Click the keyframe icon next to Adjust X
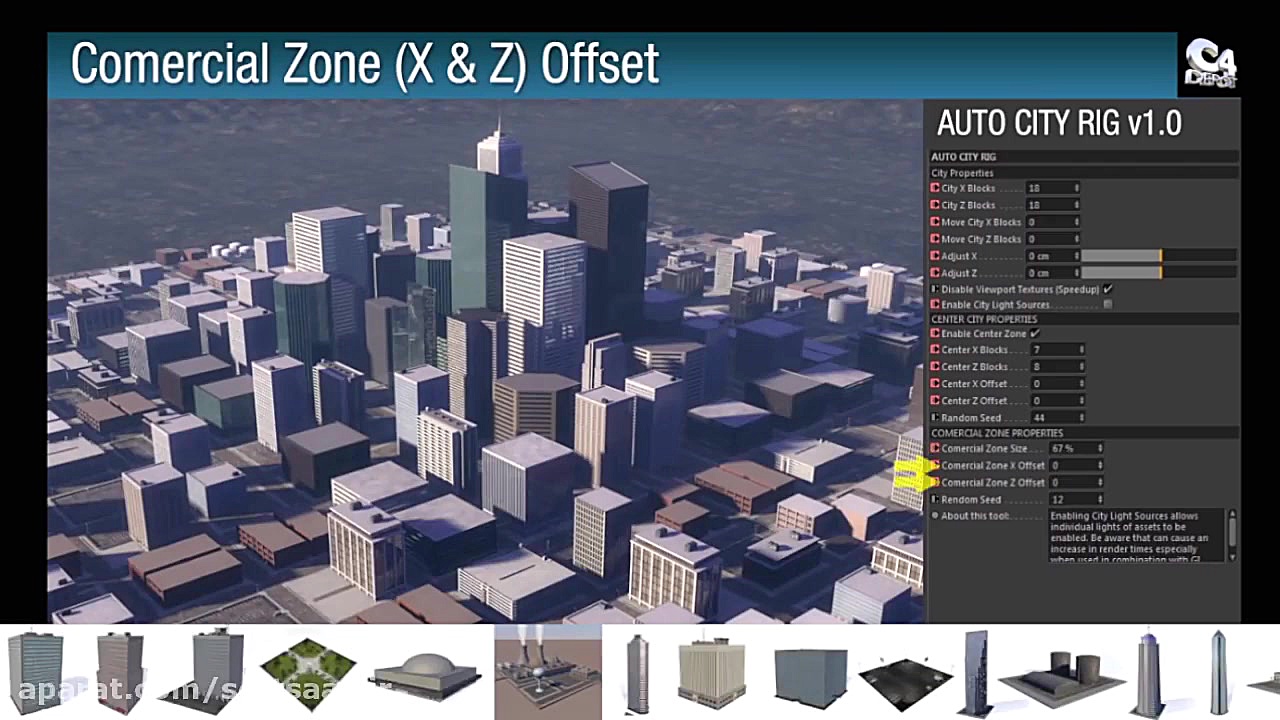Screen dimensions: 1280x720 click(935, 256)
